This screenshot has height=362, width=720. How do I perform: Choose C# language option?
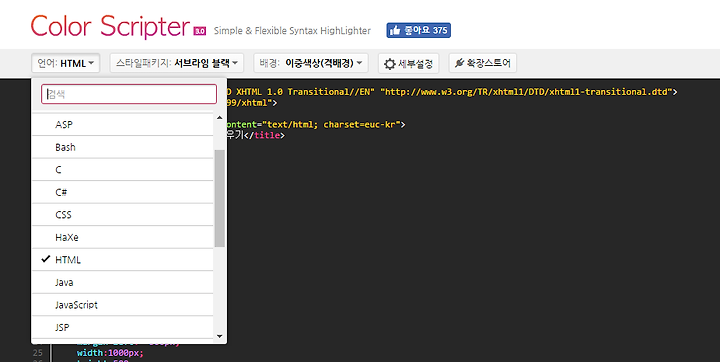coord(123,192)
